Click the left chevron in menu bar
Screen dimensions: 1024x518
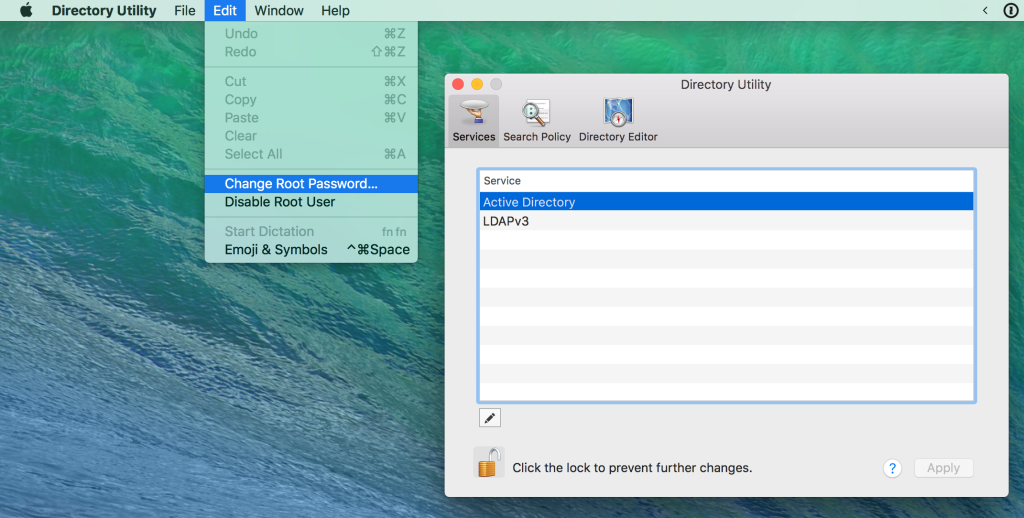[985, 10]
